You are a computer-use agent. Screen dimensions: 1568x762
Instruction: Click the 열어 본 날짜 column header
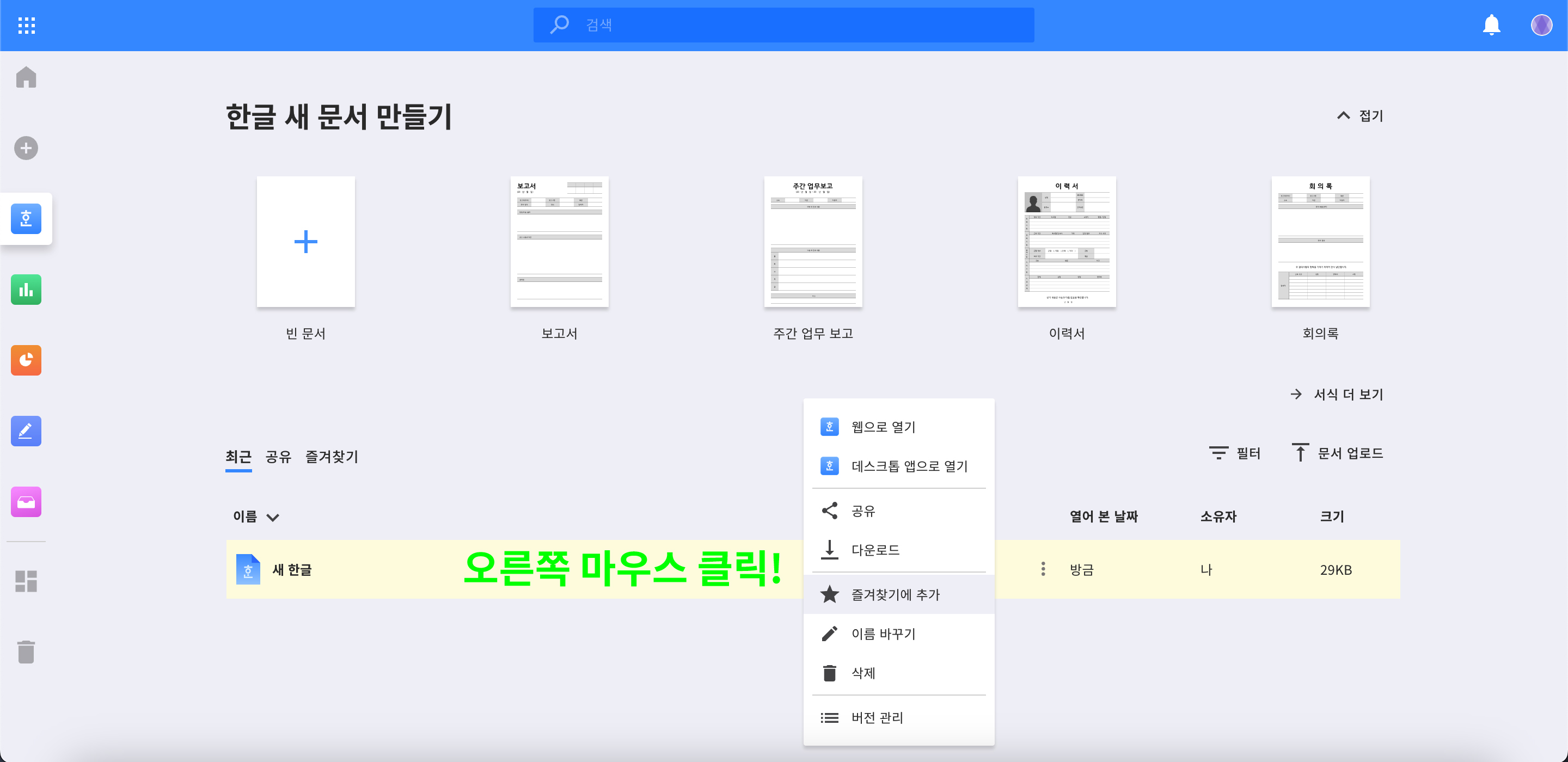click(1104, 516)
